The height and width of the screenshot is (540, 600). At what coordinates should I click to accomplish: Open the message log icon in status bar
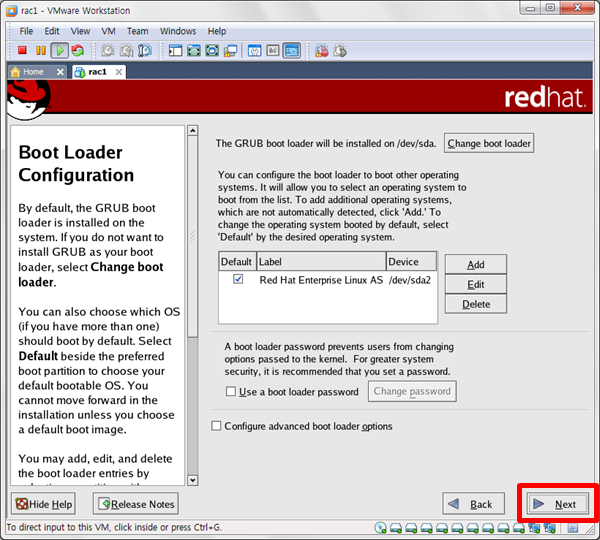(573, 528)
